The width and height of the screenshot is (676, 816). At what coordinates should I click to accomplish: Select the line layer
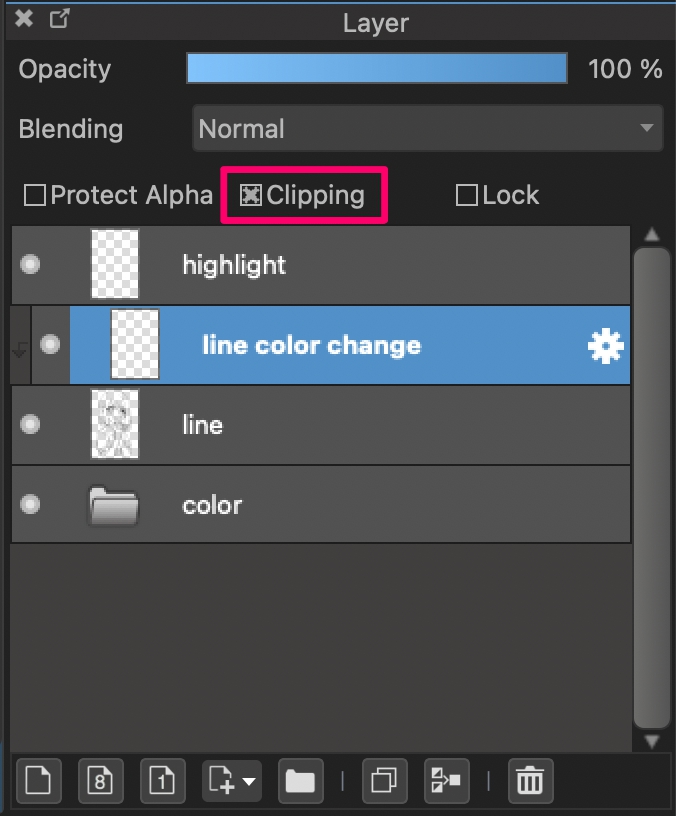tap(321, 425)
